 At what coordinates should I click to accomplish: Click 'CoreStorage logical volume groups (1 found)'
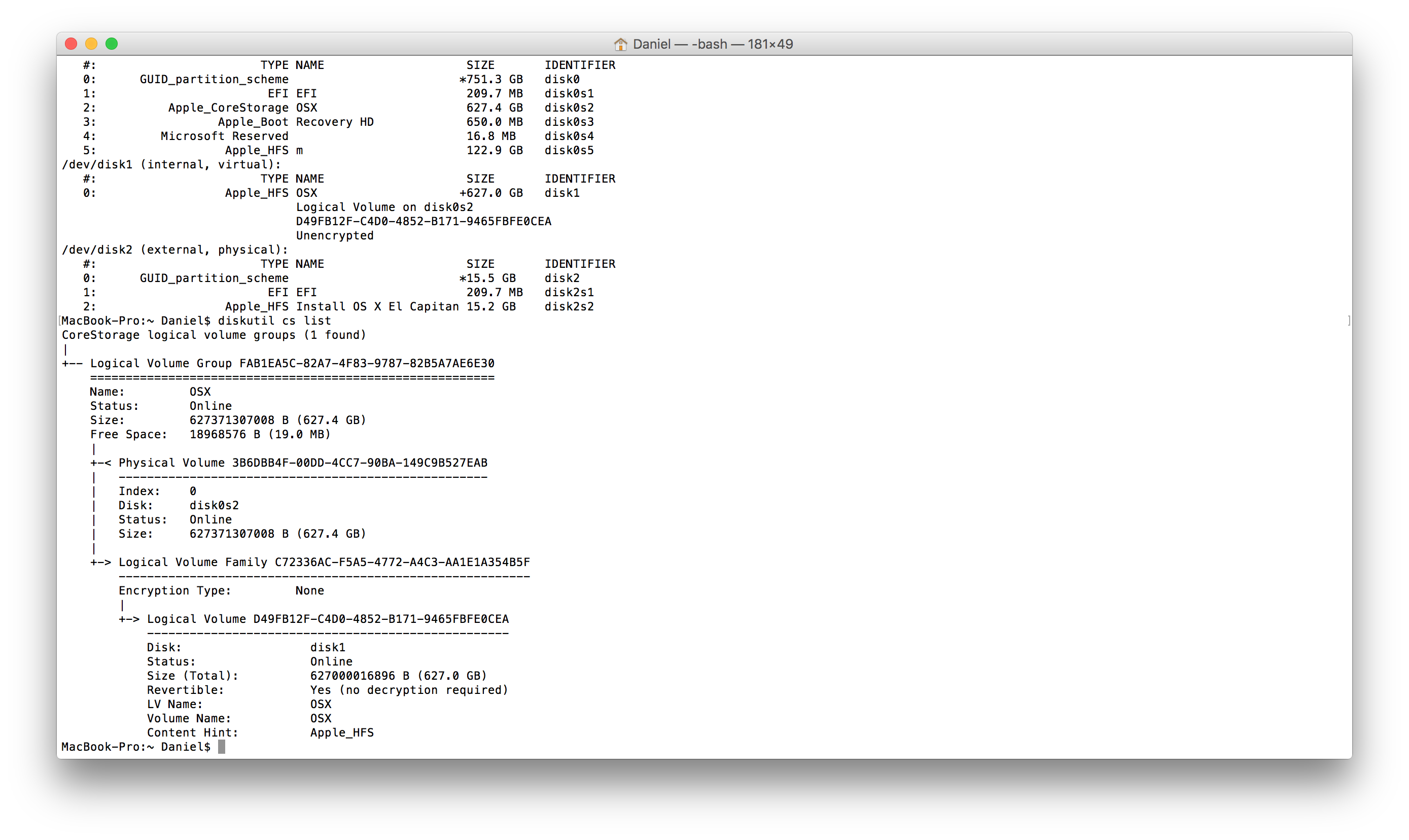tap(214, 334)
